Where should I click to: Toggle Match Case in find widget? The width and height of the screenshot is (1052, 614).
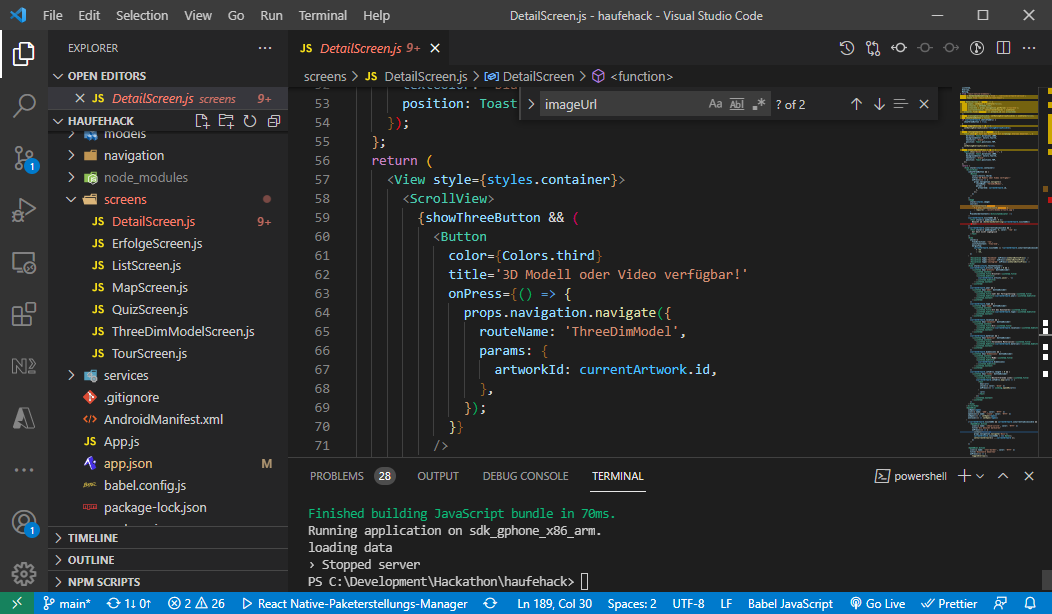point(715,104)
